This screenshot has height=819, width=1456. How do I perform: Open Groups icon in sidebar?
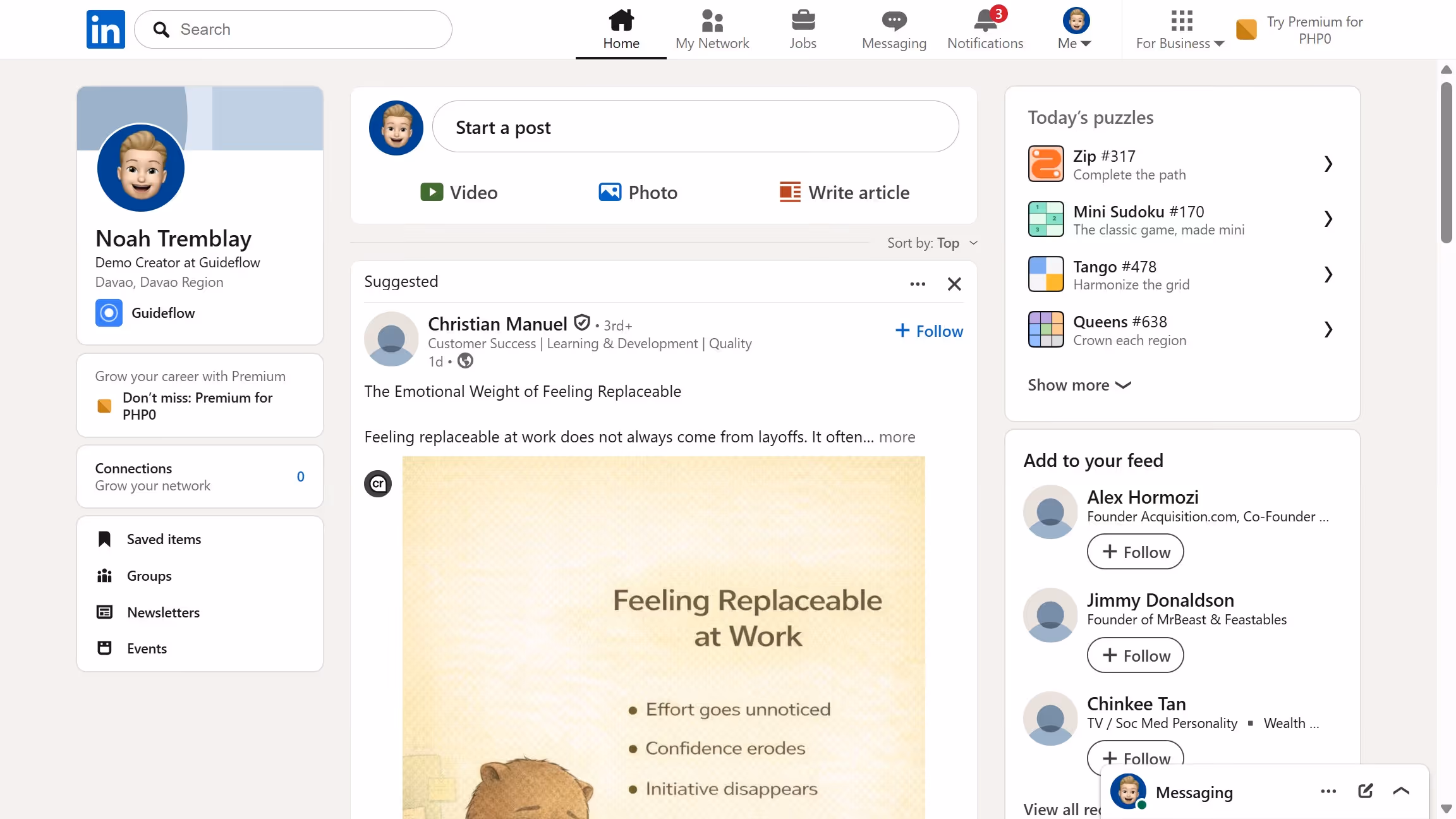[x=104, y=576]
